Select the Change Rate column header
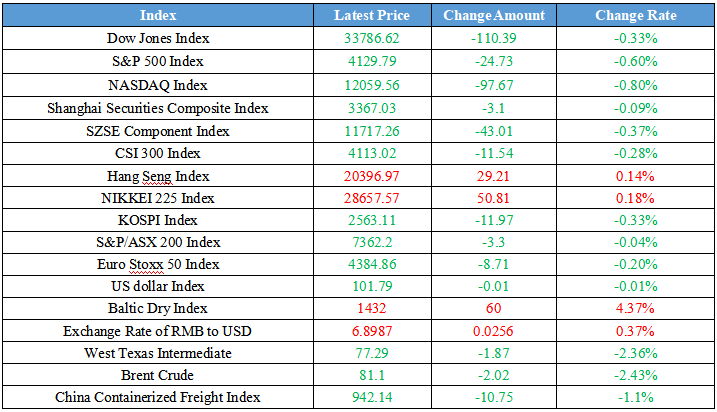Viewport: 717px width, 412px height. pos(635,15)
